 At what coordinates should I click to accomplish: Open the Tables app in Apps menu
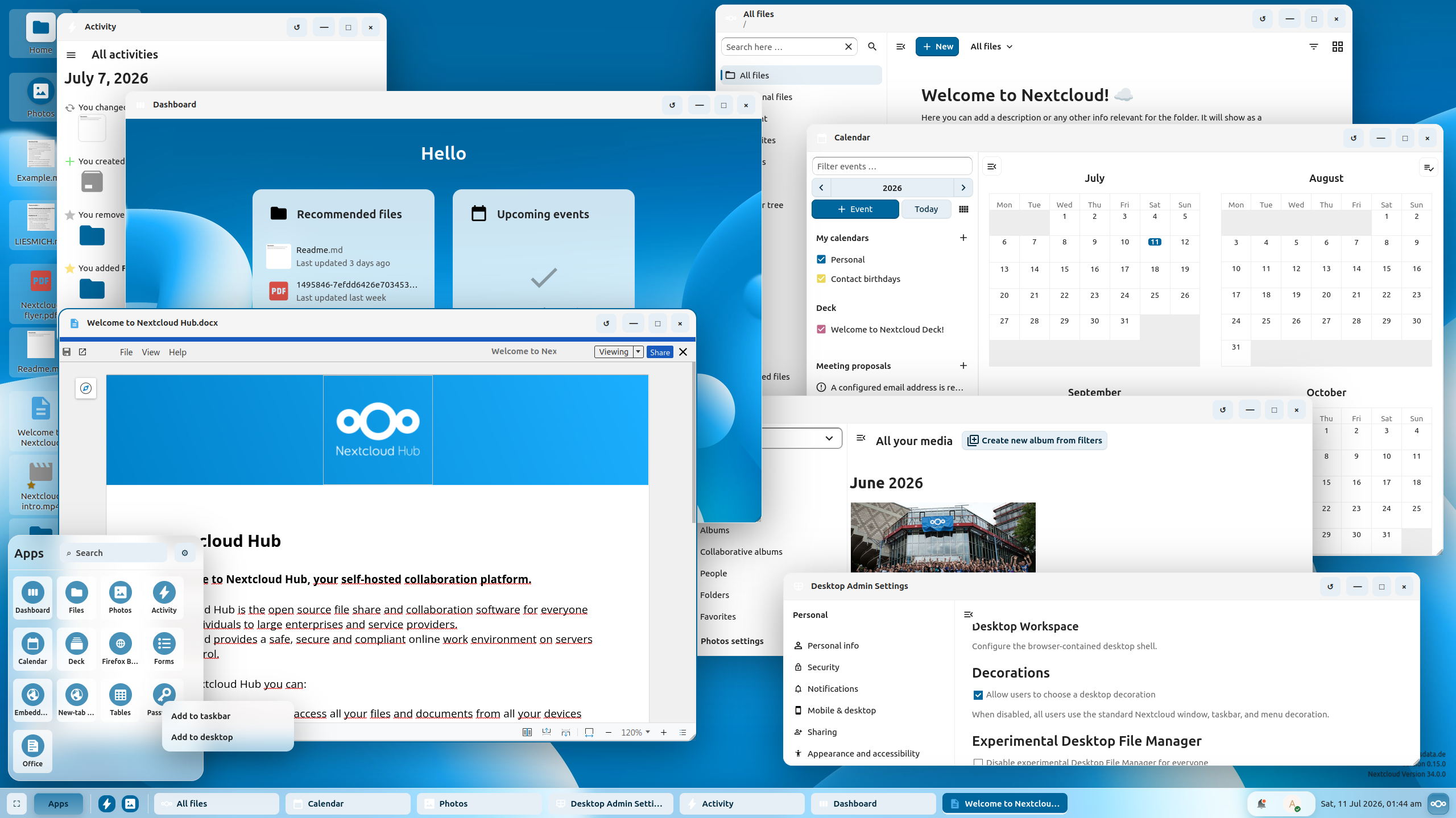click(x=120, y=699)
